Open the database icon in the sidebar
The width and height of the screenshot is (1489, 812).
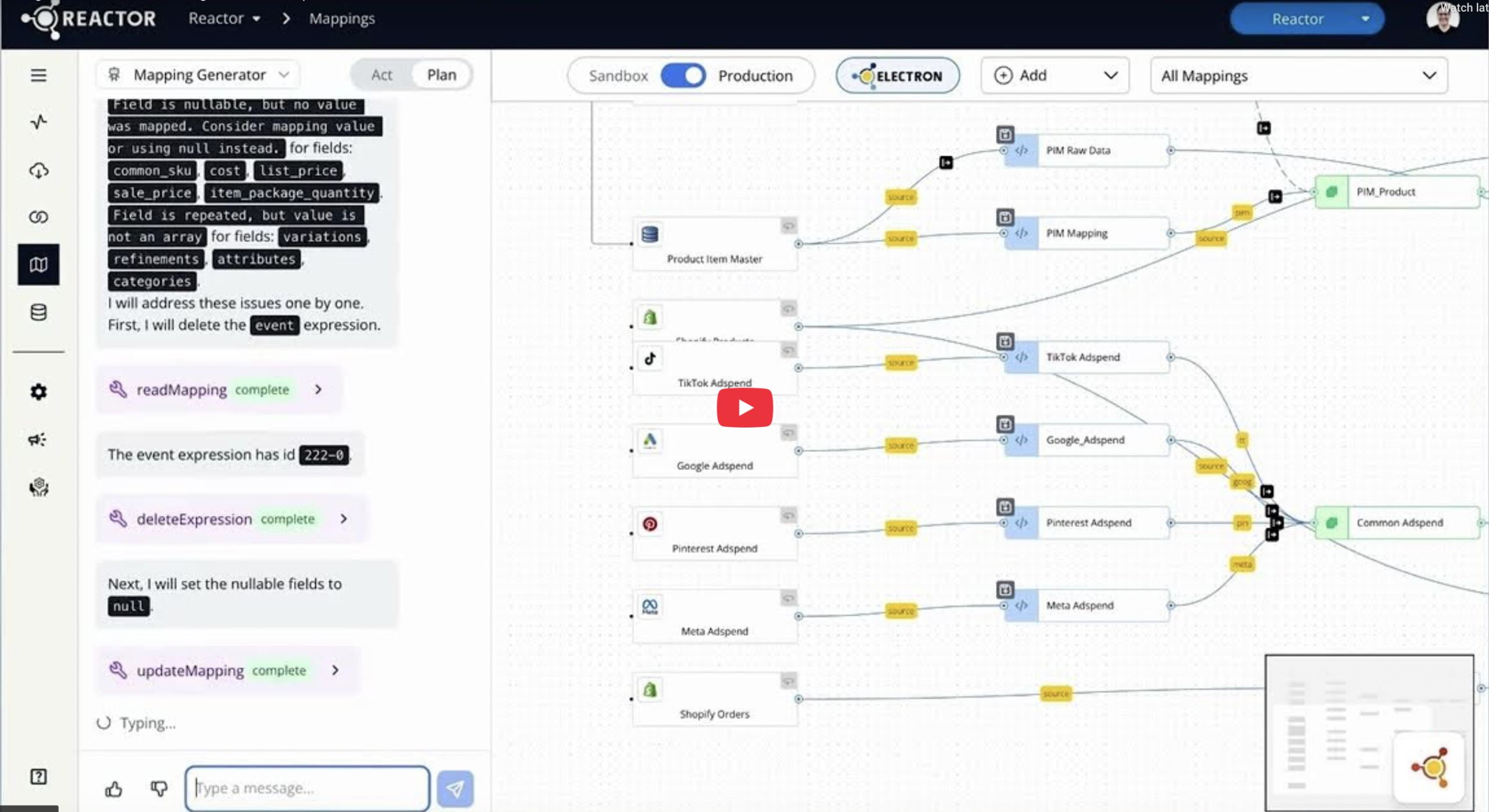click(x=38, y=312)
